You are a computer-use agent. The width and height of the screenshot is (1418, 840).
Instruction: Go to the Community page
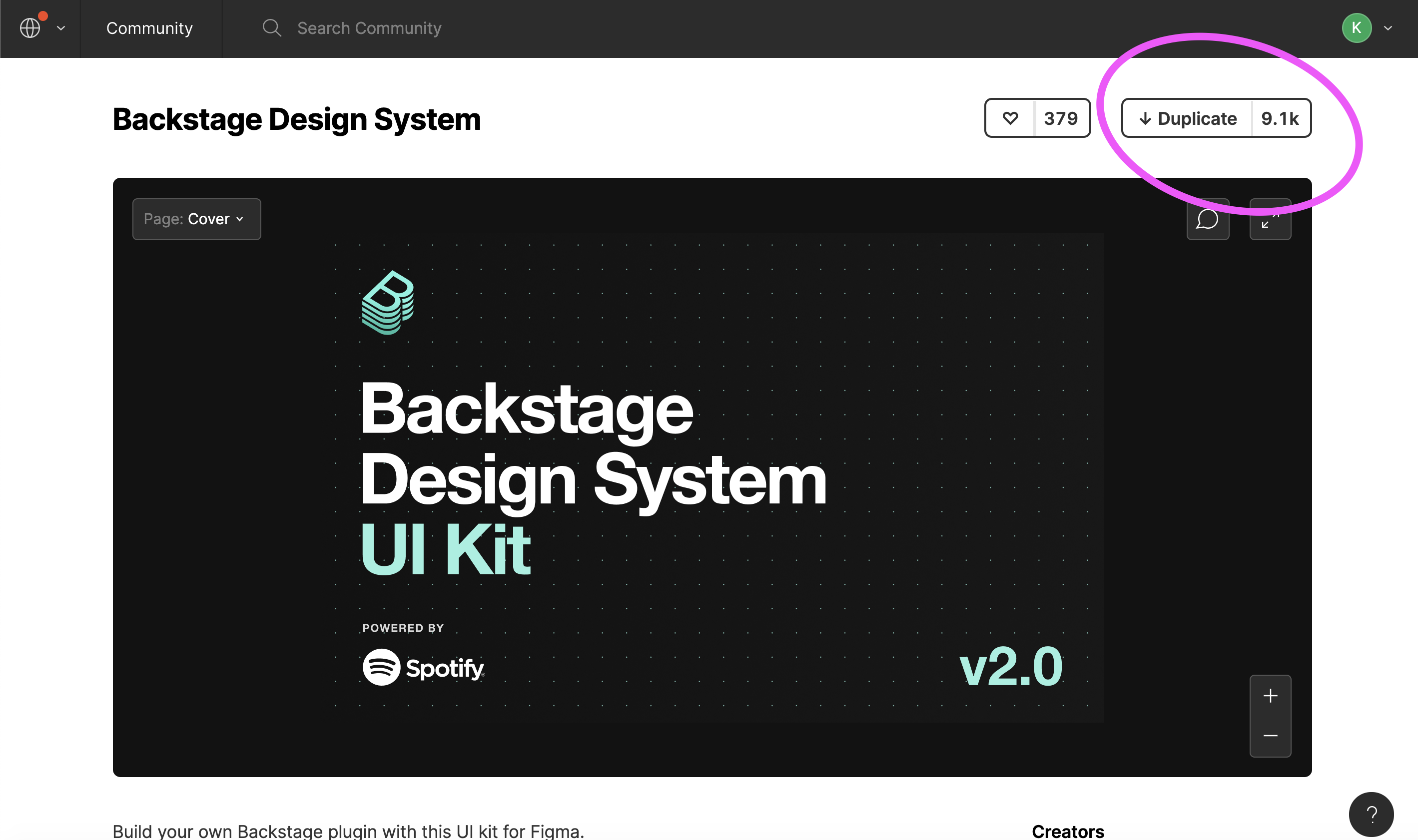point(149,28)
